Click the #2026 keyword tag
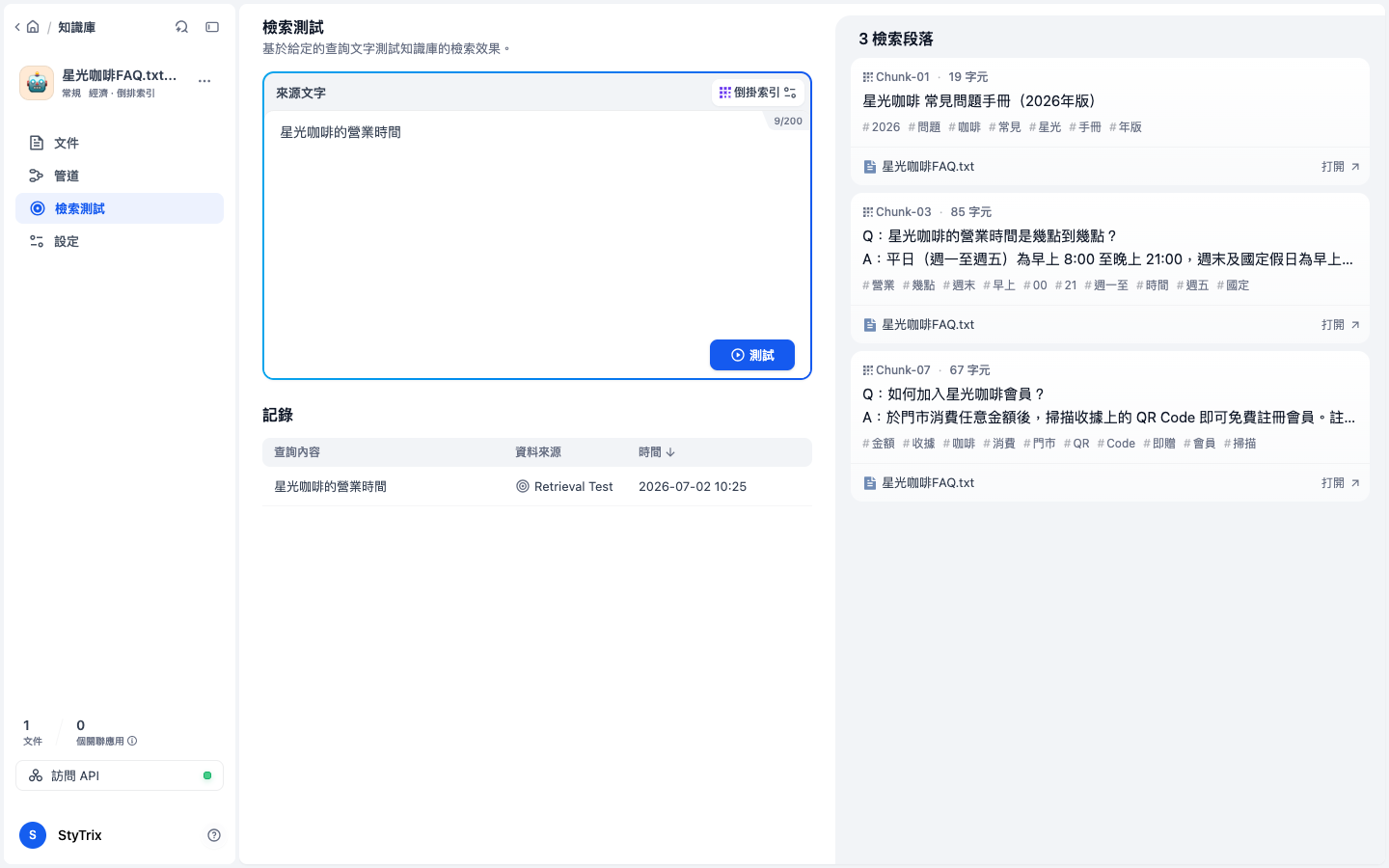This screenshot has height=868, width=1389. coord(881,127)
